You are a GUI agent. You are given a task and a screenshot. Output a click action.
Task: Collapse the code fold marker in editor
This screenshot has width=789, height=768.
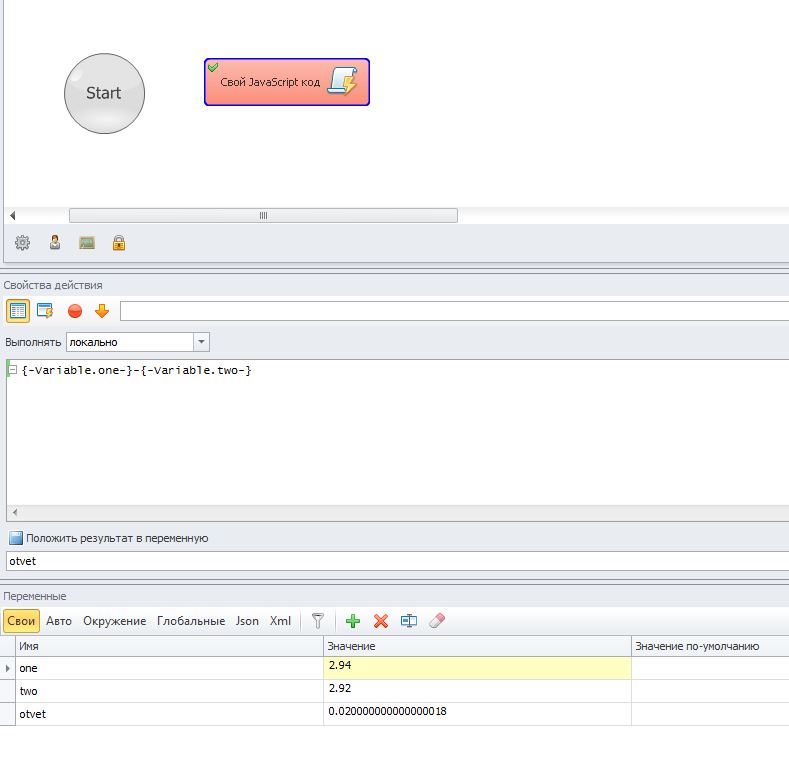(13, 370)
